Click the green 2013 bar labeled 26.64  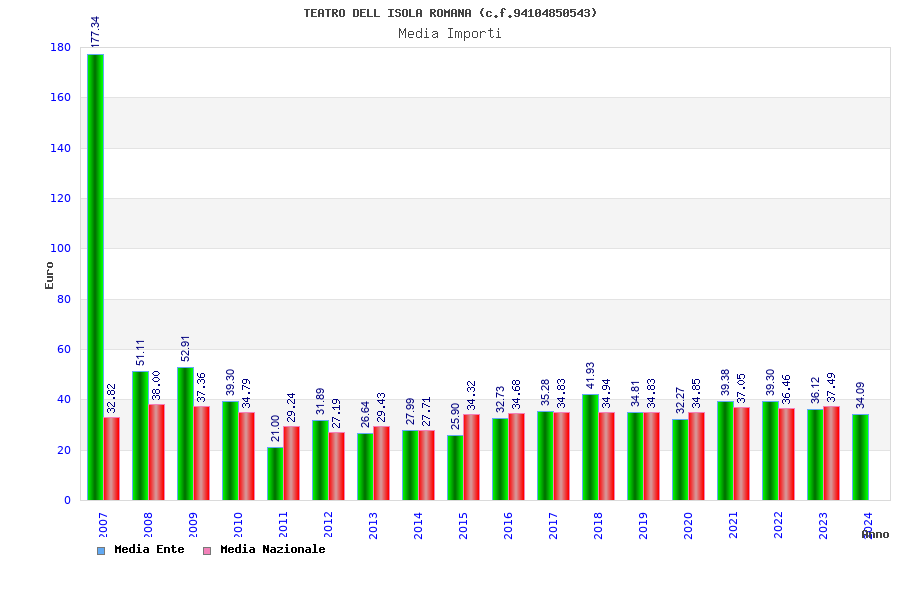click(366, 467)
